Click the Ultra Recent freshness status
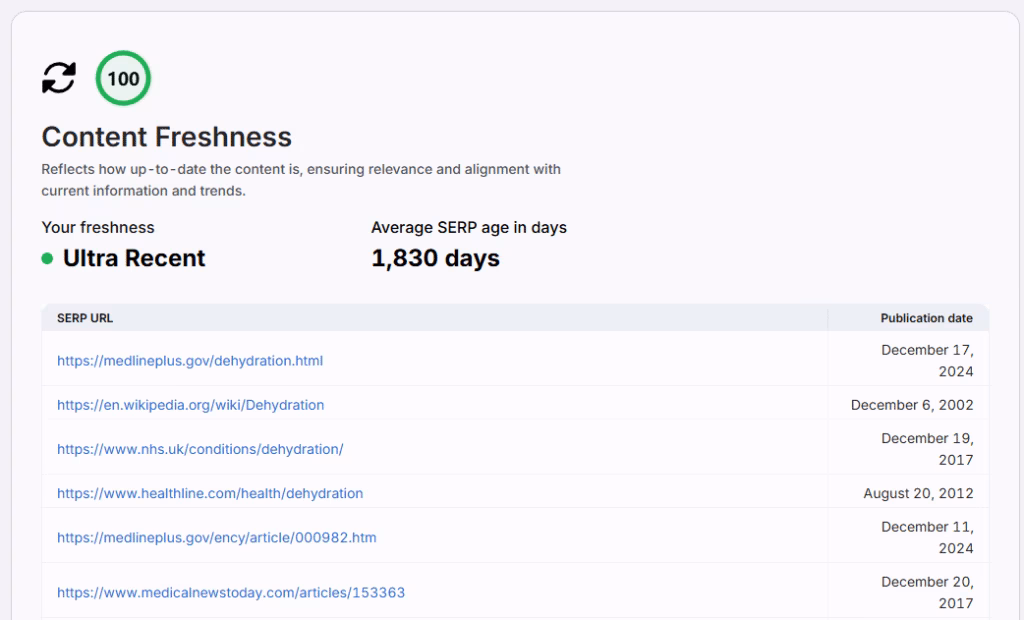1024x620 pixels. click(x=134, y=258)
